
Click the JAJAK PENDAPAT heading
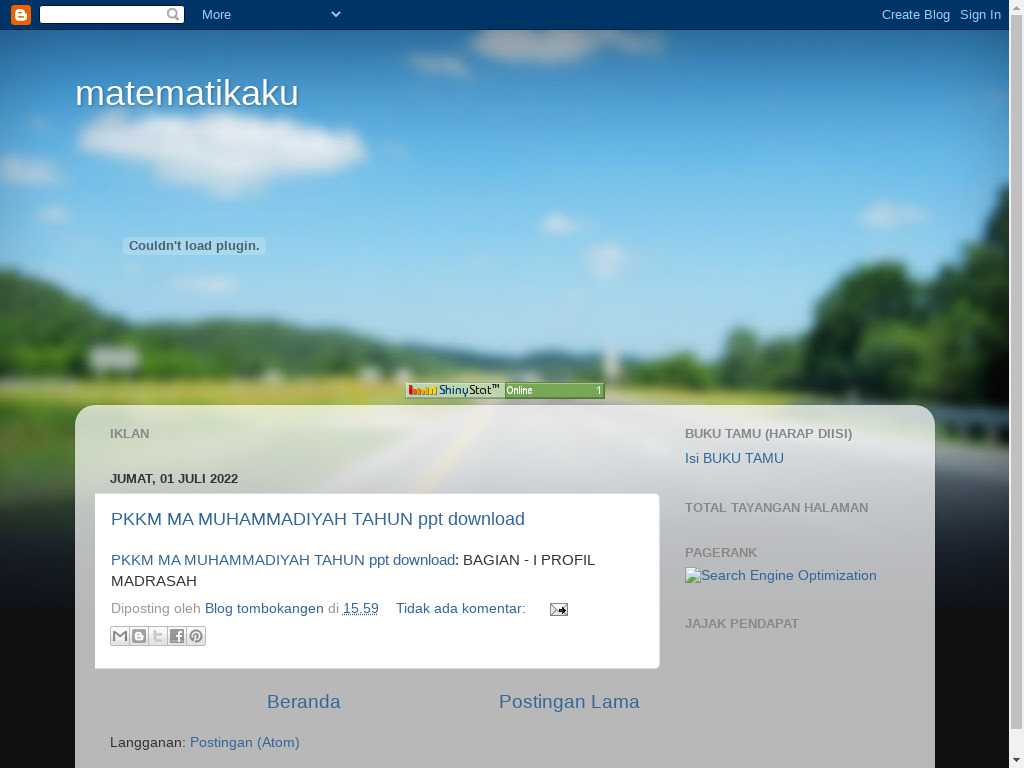pos(742,624)
